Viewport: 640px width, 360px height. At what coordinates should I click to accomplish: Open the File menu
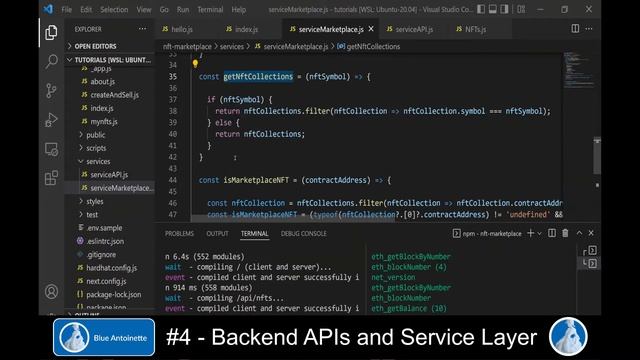67,9
